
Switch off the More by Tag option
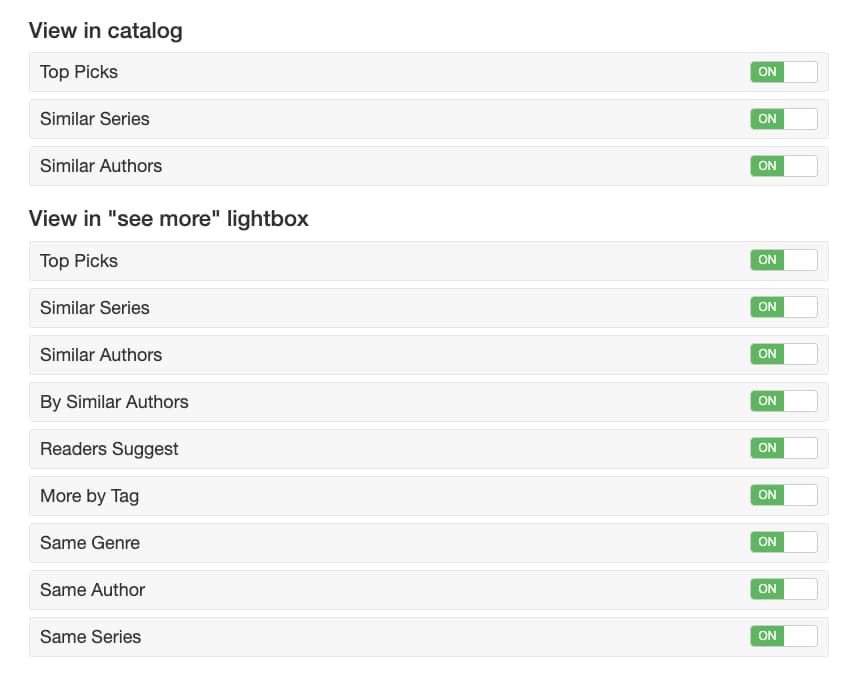click(783, 495)
